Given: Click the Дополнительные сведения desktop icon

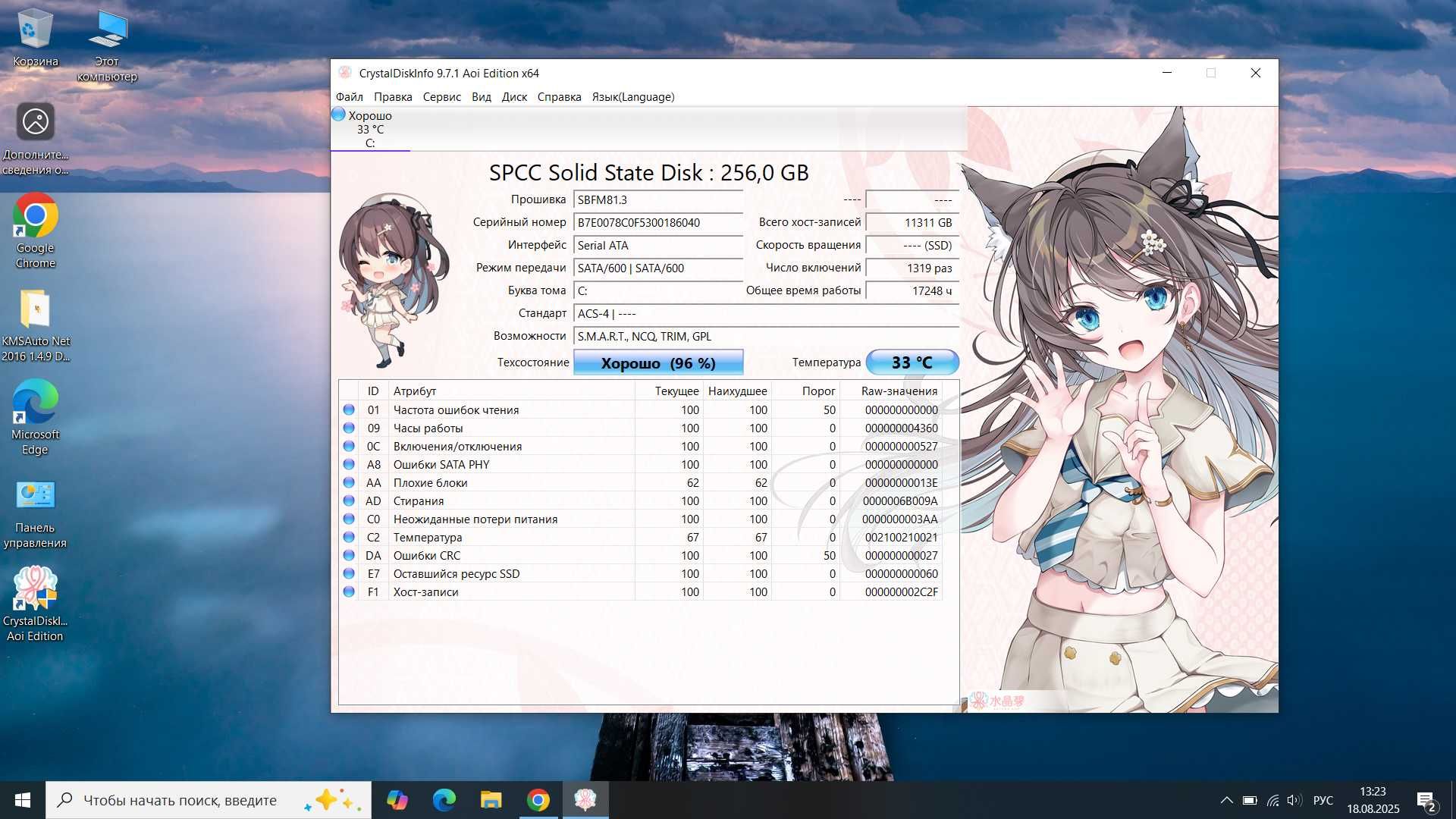Looking at the screenshot, I should click(35, 139).
